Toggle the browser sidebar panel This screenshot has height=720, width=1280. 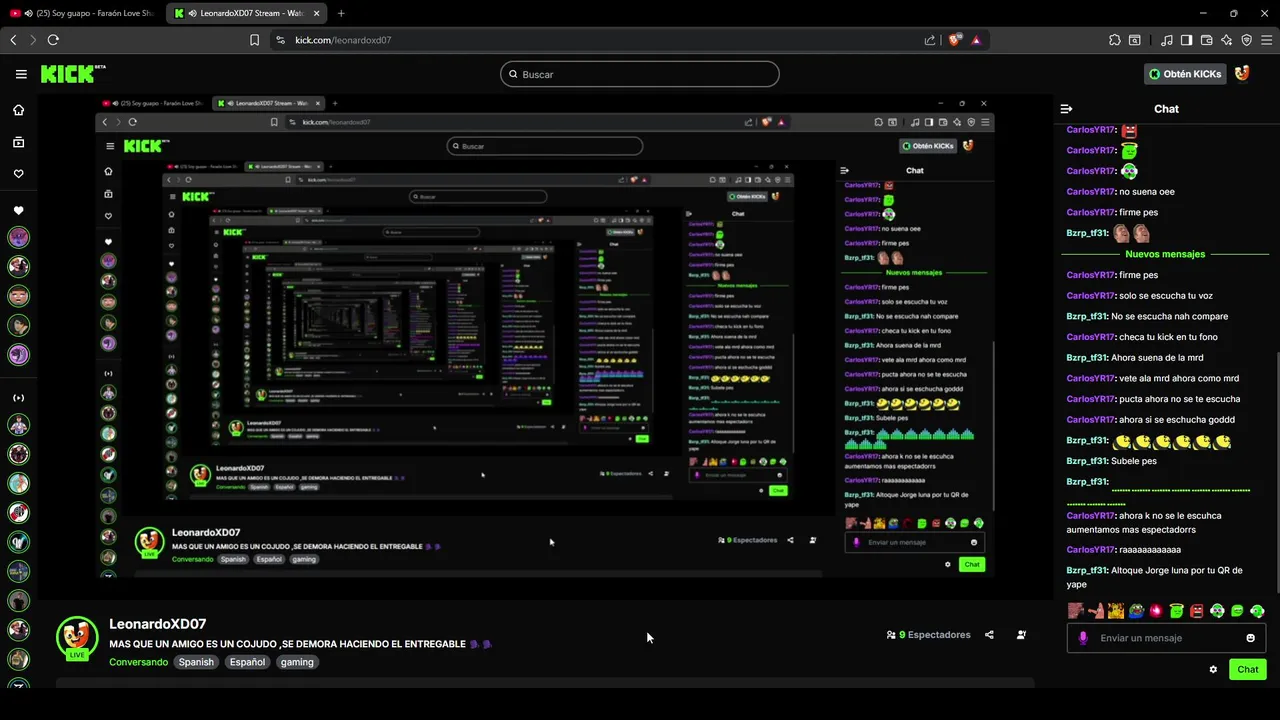tap(1186, 40)
